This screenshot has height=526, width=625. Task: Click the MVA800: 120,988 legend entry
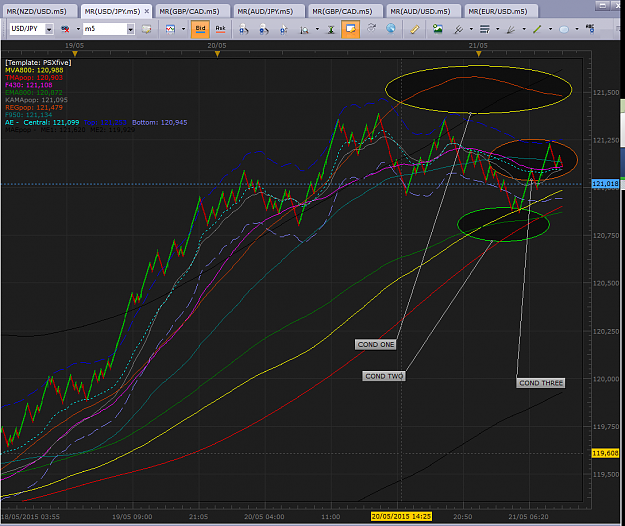[34, 70]
